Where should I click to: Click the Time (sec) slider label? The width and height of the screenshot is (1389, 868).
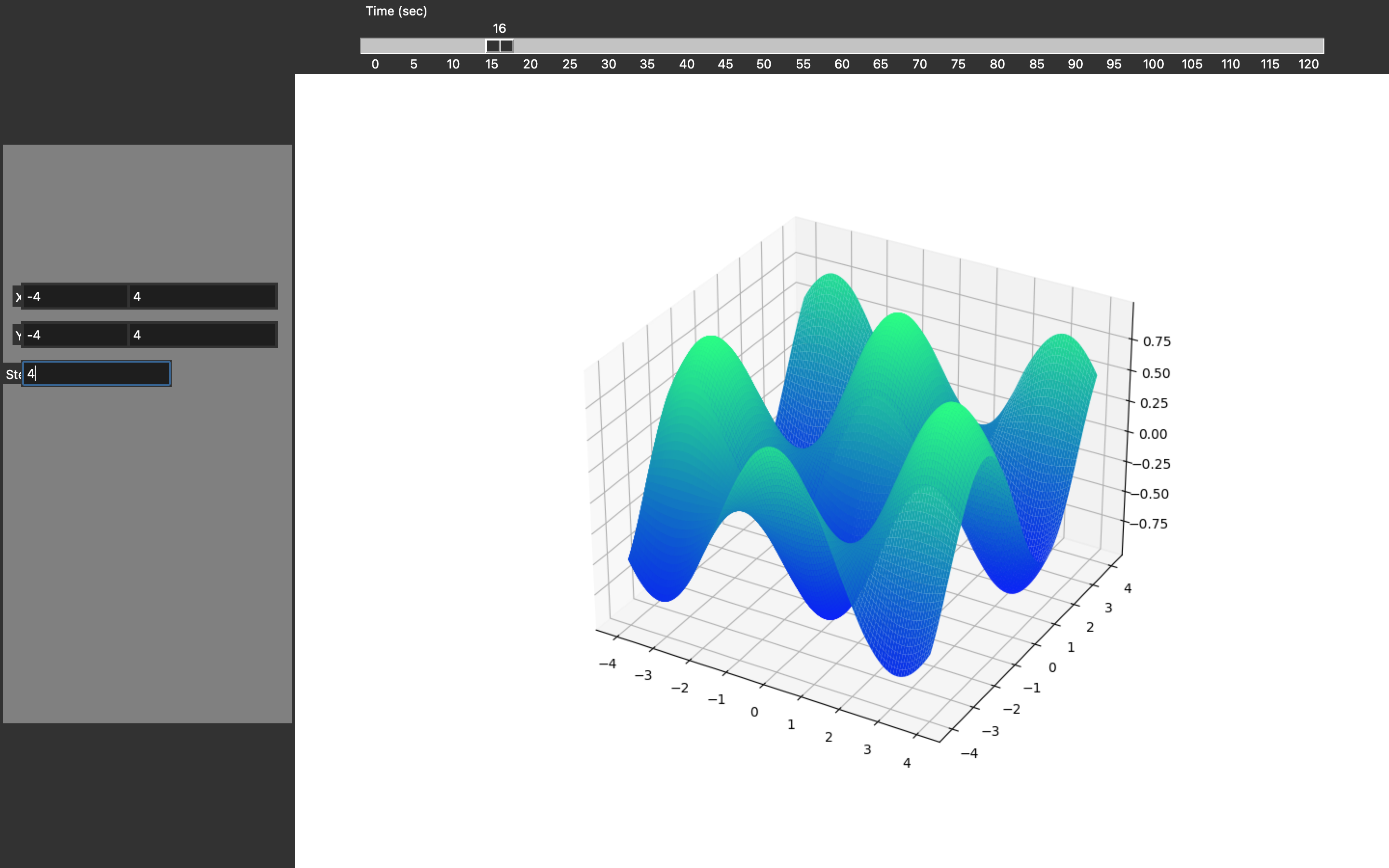point(396,11)
